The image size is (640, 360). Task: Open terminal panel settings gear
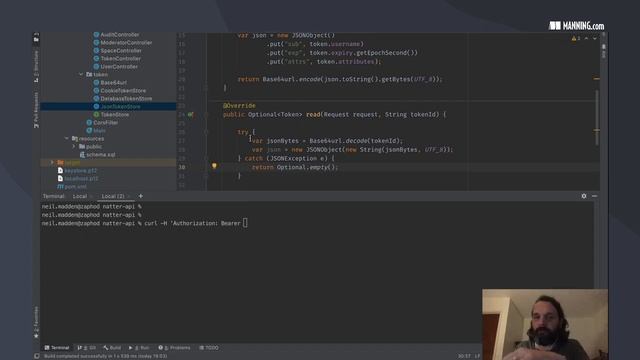(584, 196)
